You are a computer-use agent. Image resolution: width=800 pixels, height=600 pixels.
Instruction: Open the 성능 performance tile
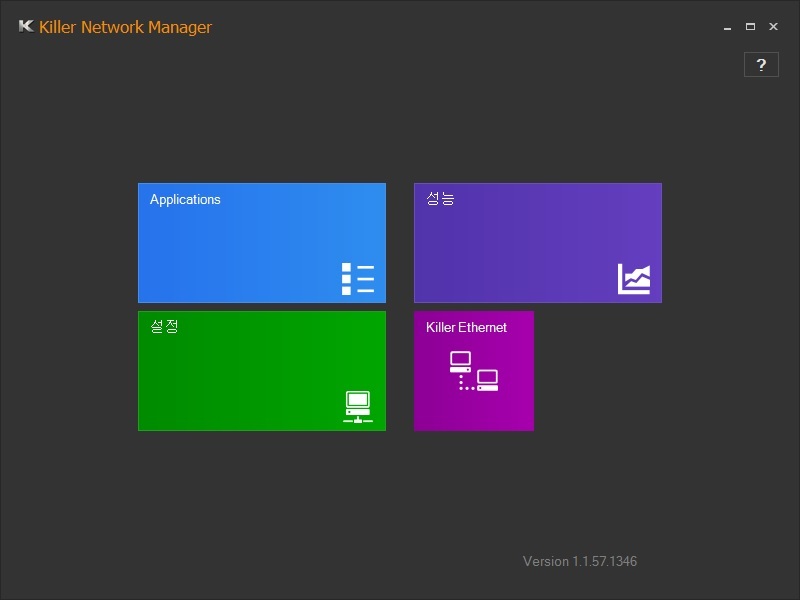(x=538, y=243)
